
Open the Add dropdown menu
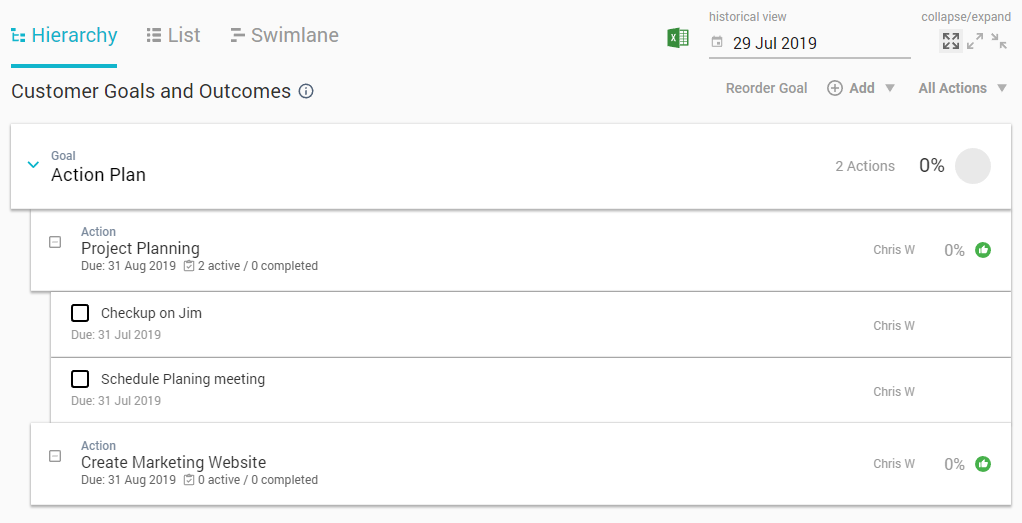pyautogui.click(x=861, y=88)
